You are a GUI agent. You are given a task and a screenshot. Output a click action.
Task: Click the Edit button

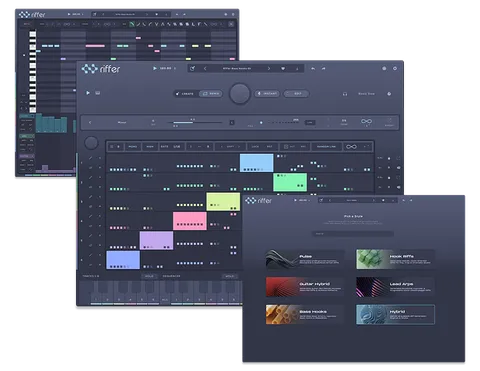click(x=296, y=94)
